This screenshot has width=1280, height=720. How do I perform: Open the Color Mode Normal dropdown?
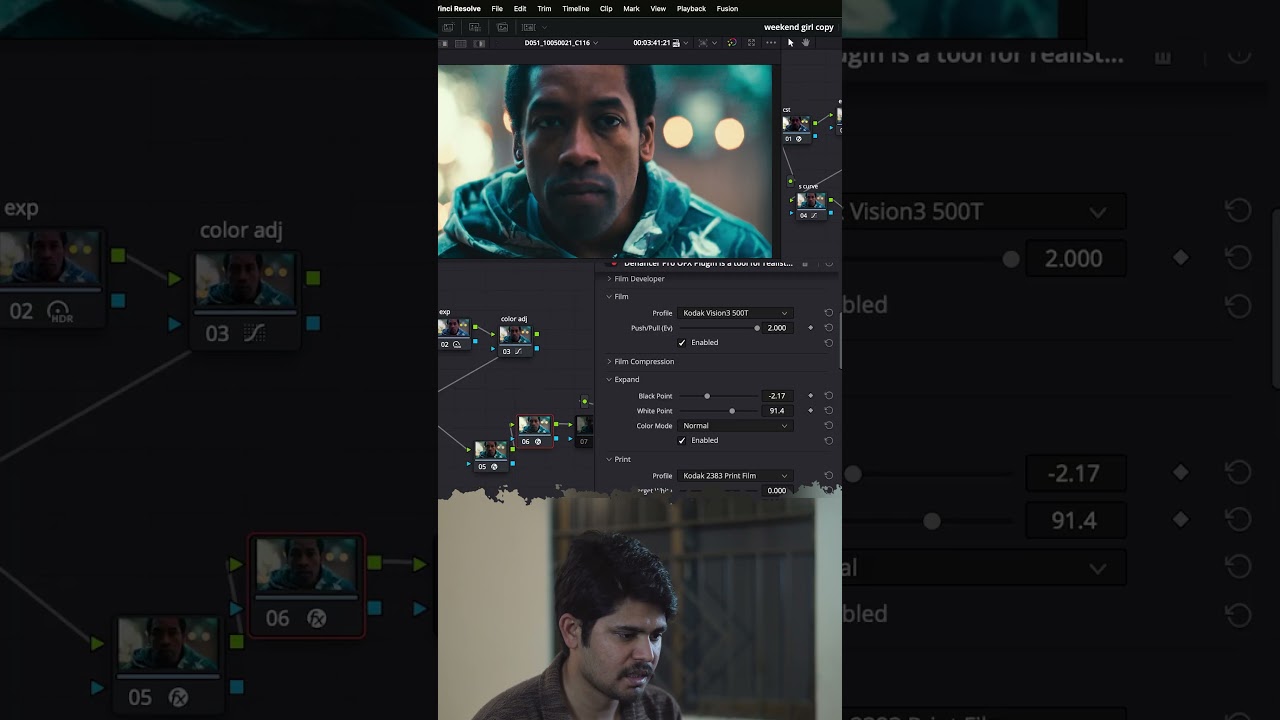(x=735, y=426)
